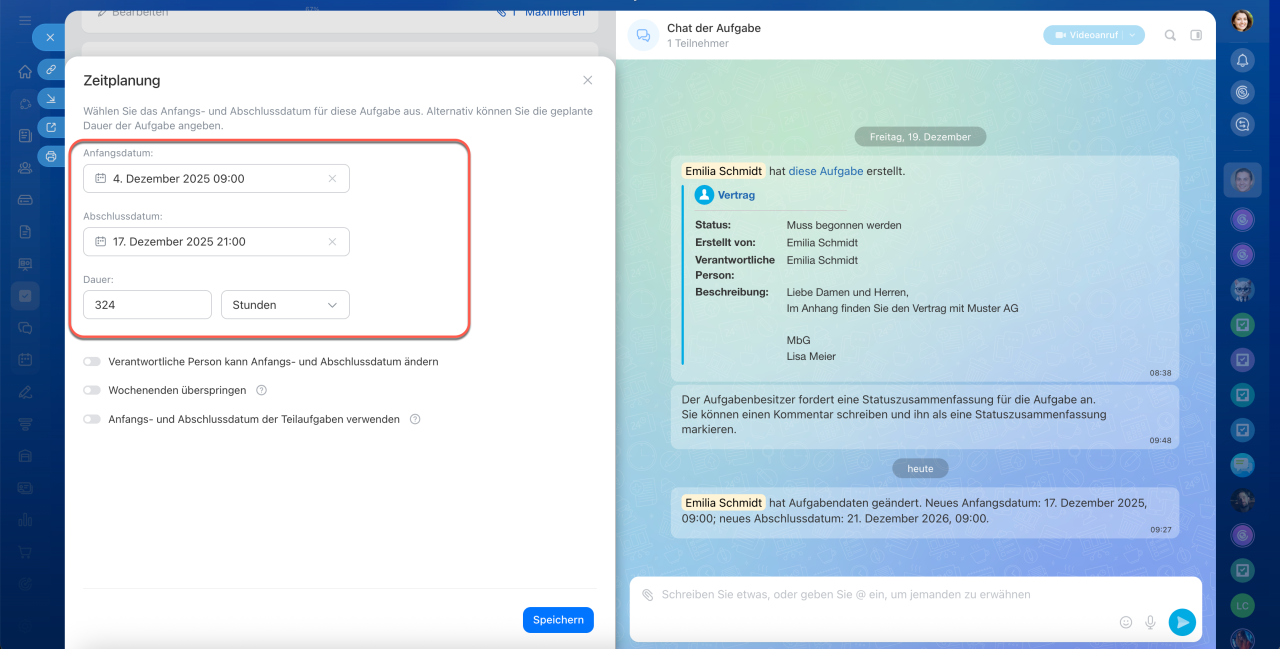Click the Anfangsdatum date text '4. Dezember 2025 09:00'

(x=178, y=179)
